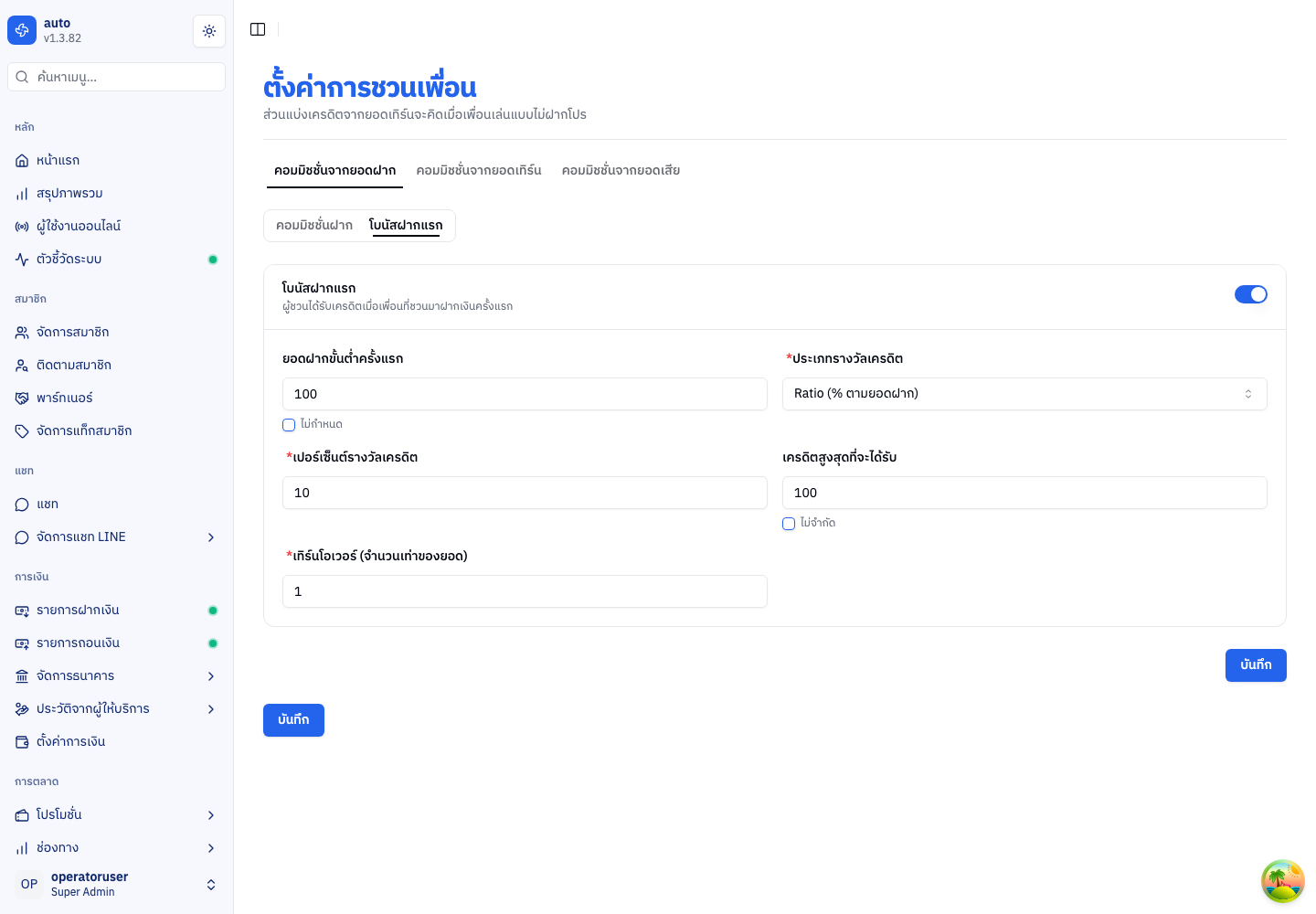
Task: Check the ไม่จำกัด checkbox
Action: 789,524
